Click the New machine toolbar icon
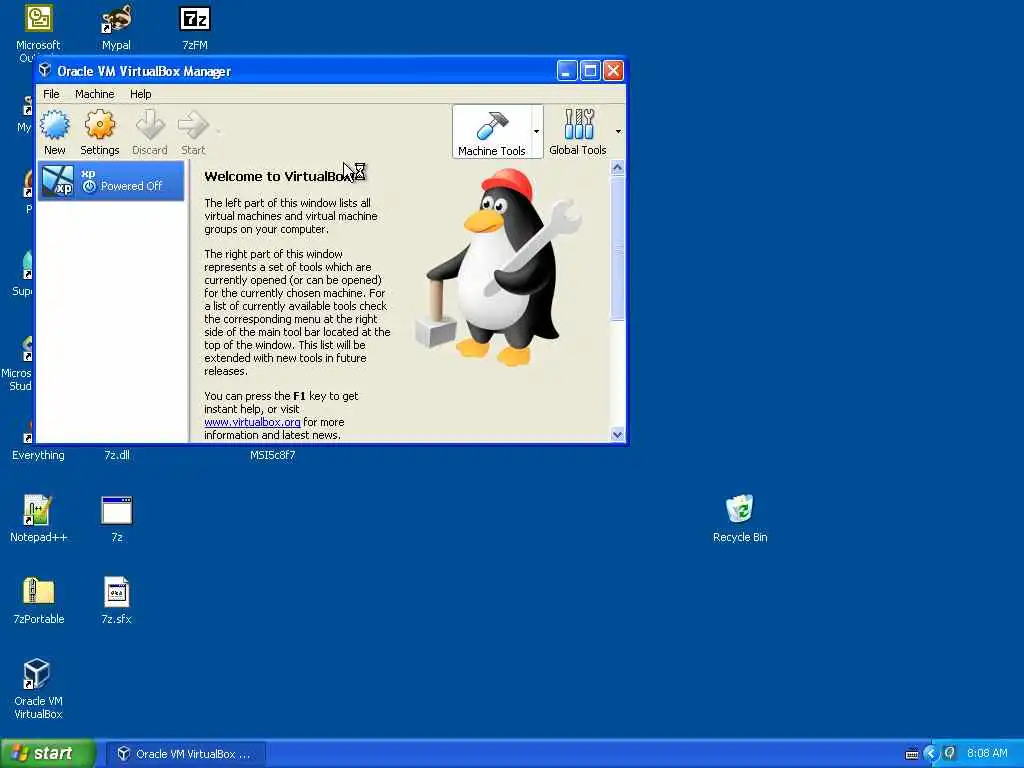The image size is (1024, 768). (55, 132)
